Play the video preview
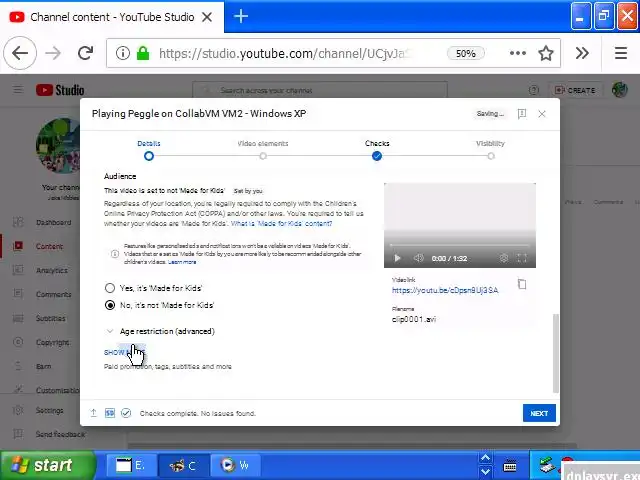Screen dimensions: 640x480 398,258
